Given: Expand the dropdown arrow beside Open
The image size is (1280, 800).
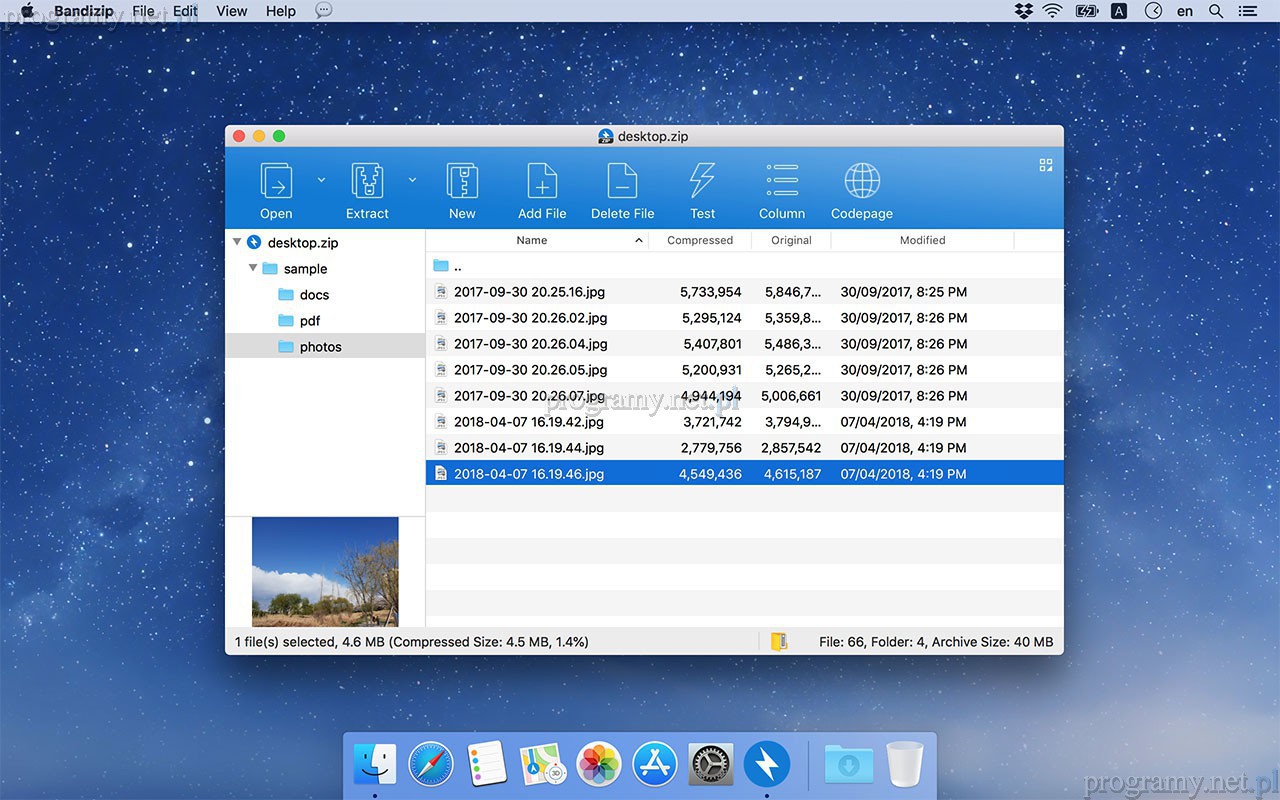Looking at the screenshot, I should coord(321,180).
